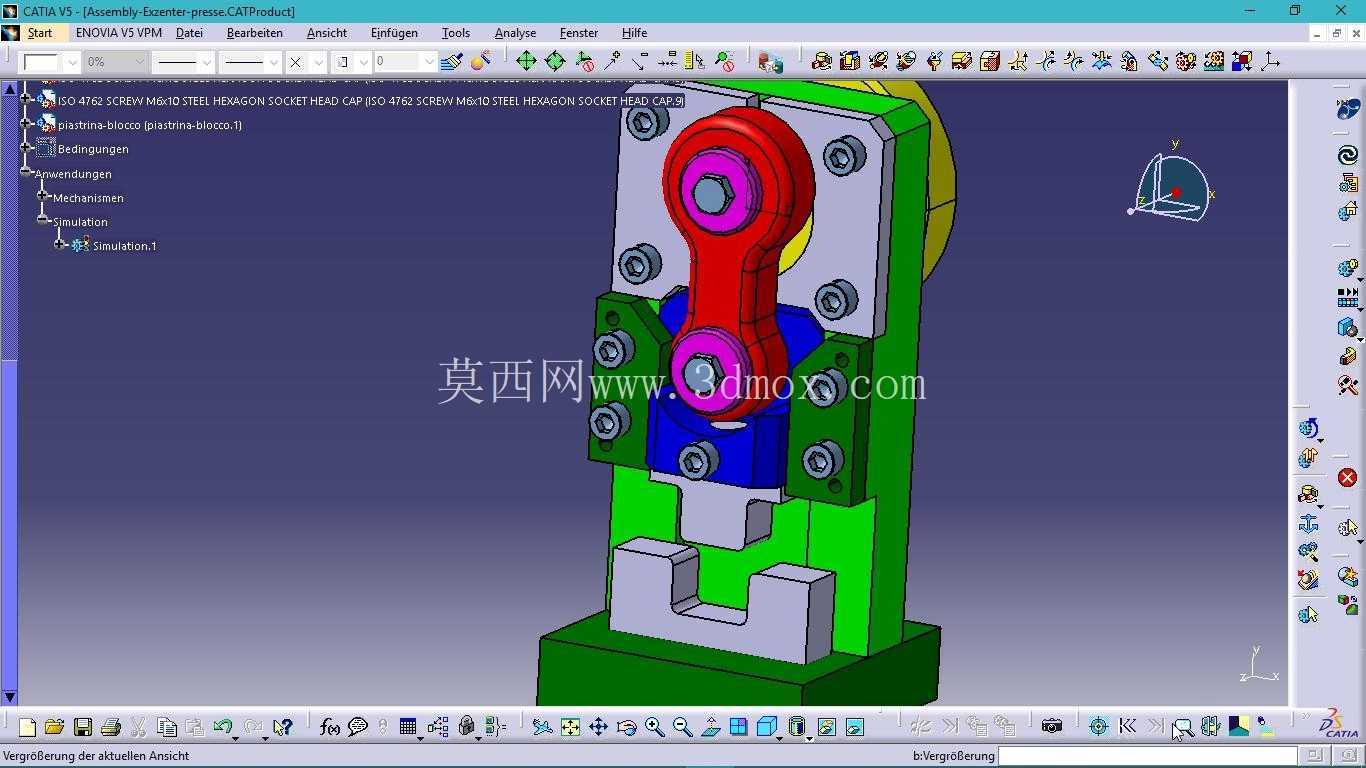
Task: Select Simulation.1 in the tree
Action: tap(124, 246)
